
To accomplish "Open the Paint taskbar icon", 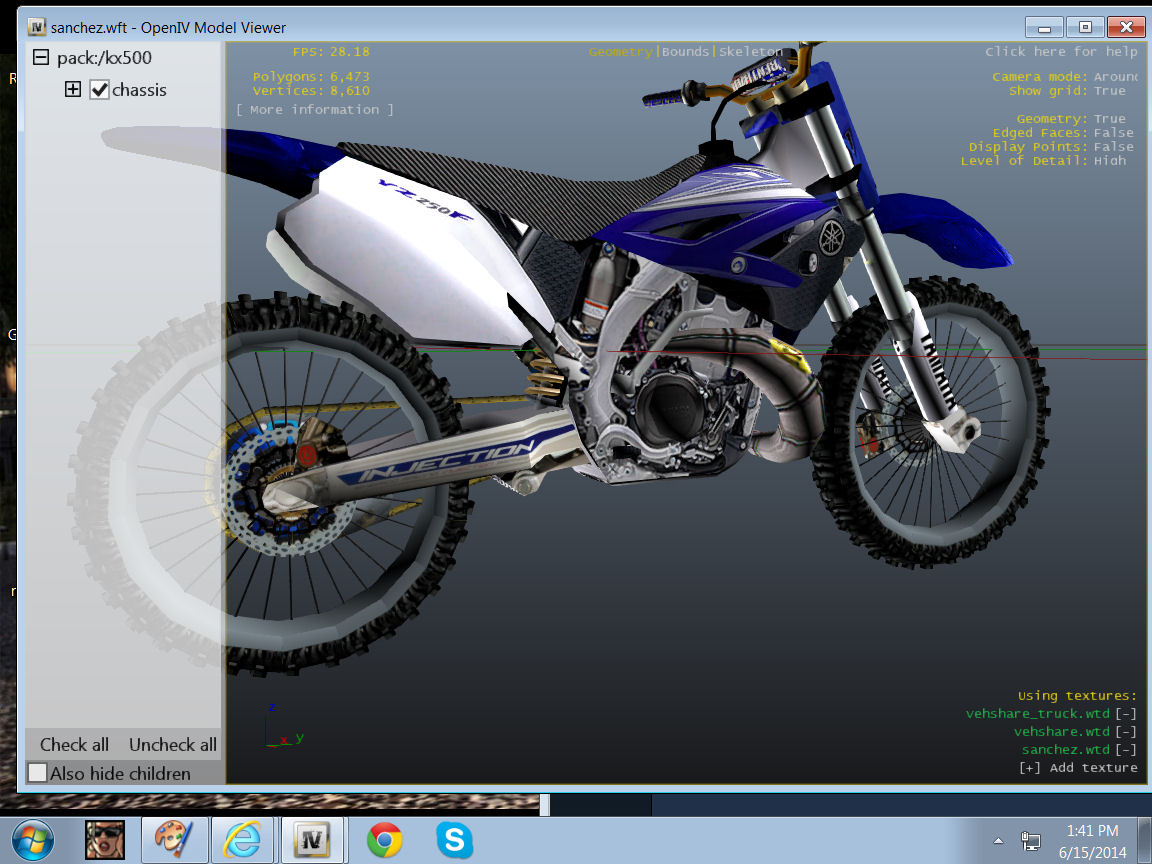I will tap(174, 840).
